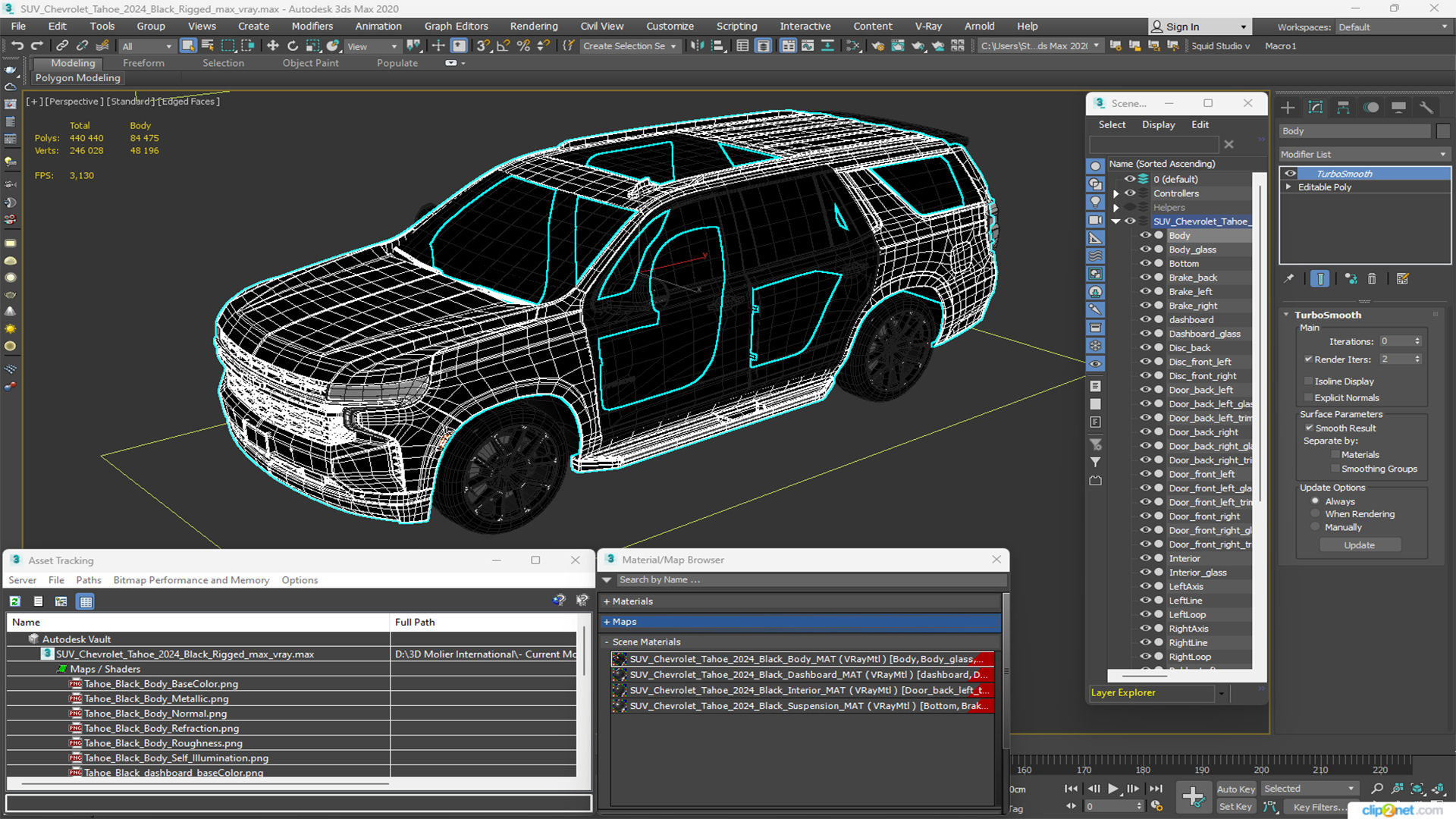Remove modifier with the trash icon
Screen dimensions: 1456x819
point(1372,279)
